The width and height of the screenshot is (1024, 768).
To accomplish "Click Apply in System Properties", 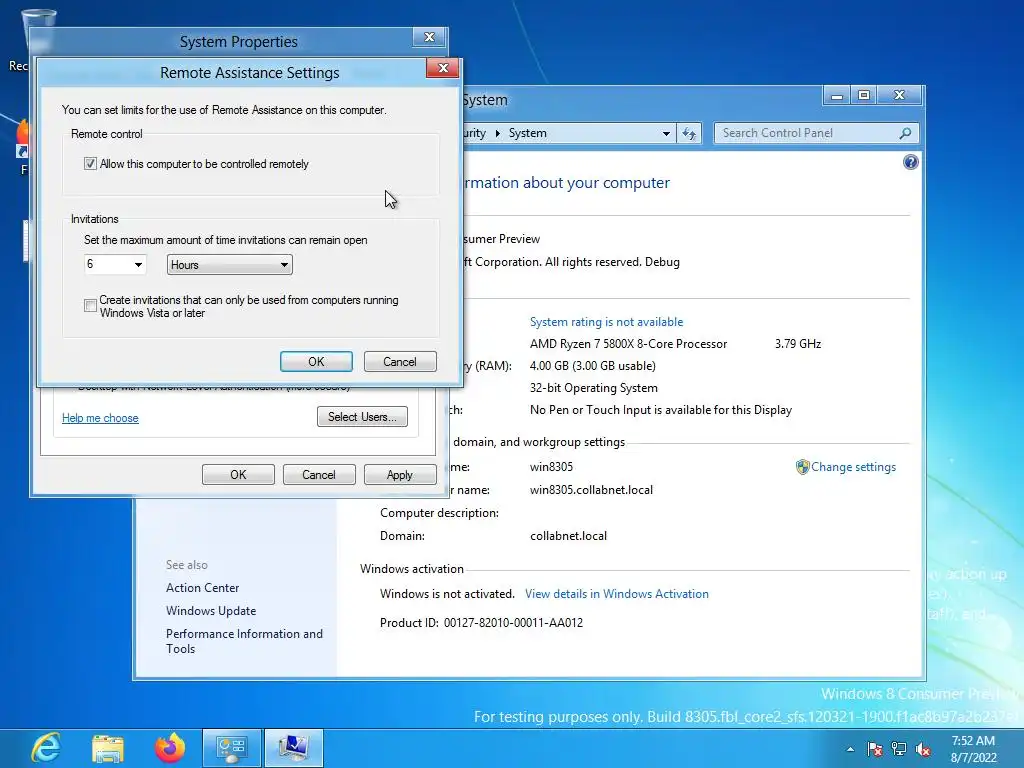I will [x=400, y=475].
